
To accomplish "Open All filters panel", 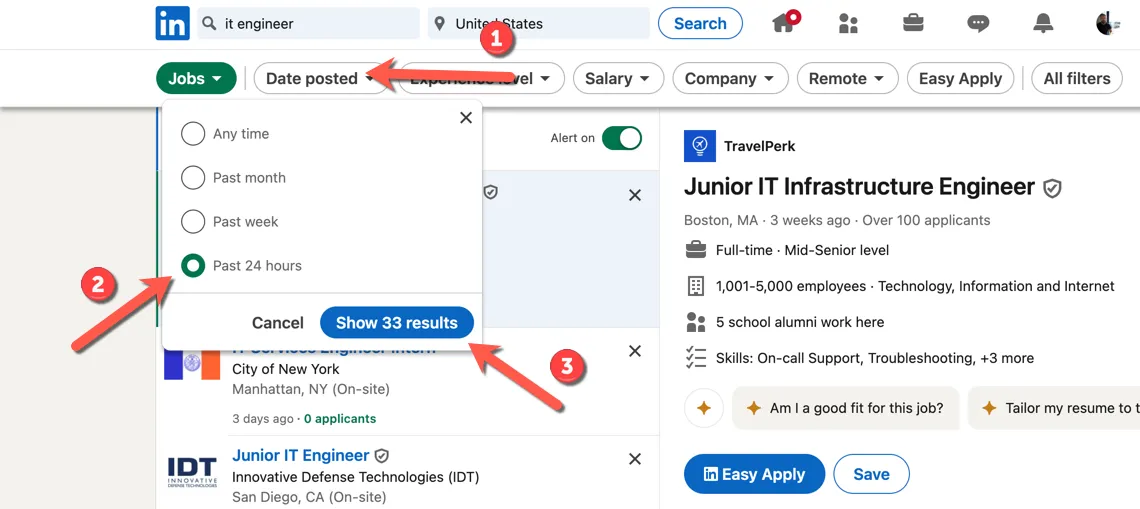I will point(1077,79).
